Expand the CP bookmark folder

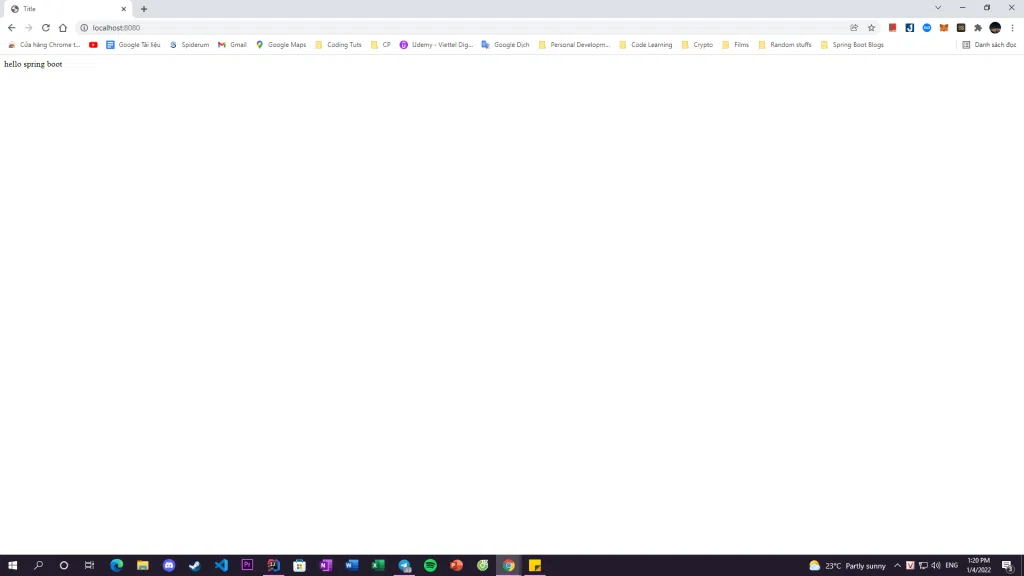[x=381, y=44]
